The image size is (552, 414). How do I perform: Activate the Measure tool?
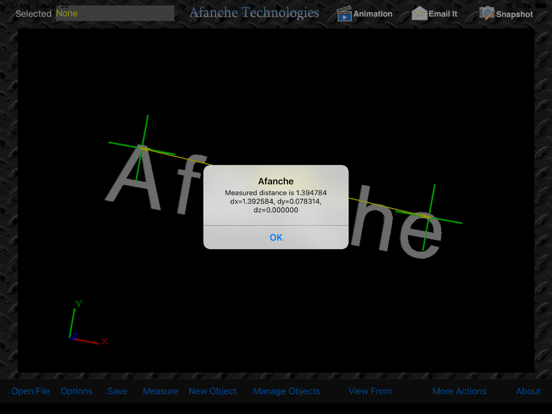point(160,391)
